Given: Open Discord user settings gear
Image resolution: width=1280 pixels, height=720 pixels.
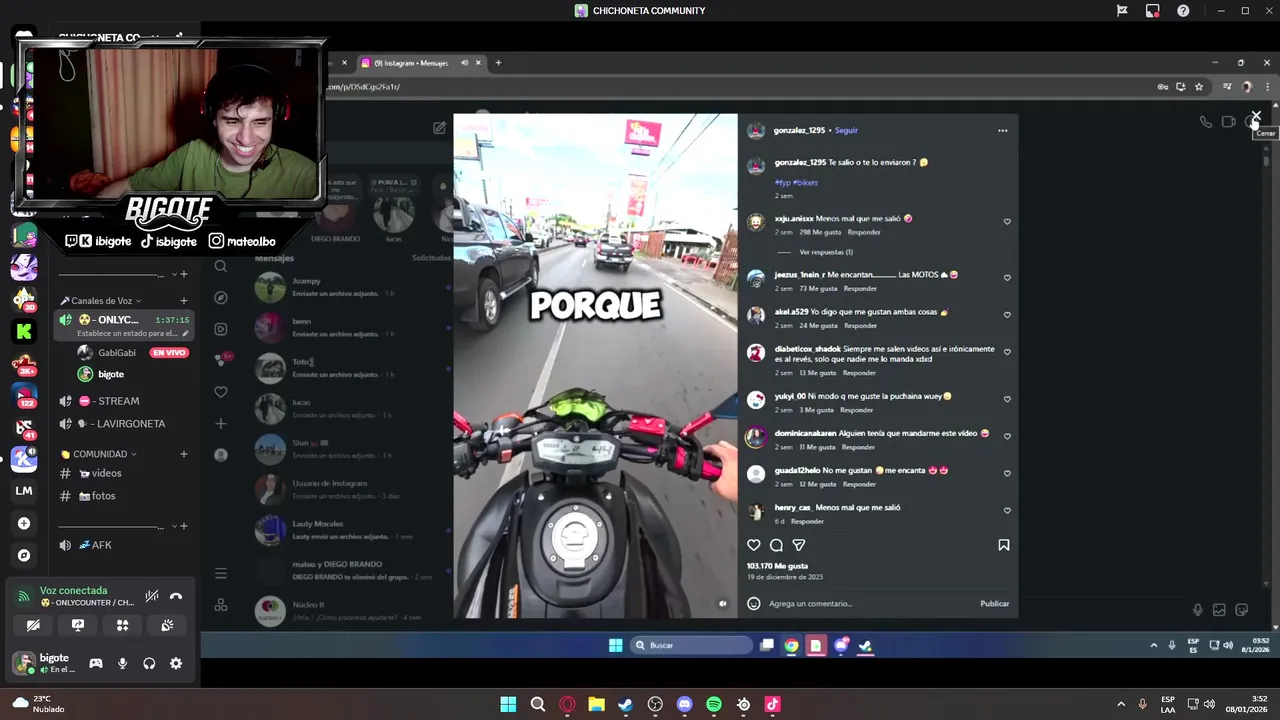Looking at the screenshot, I should click(176, 663).
